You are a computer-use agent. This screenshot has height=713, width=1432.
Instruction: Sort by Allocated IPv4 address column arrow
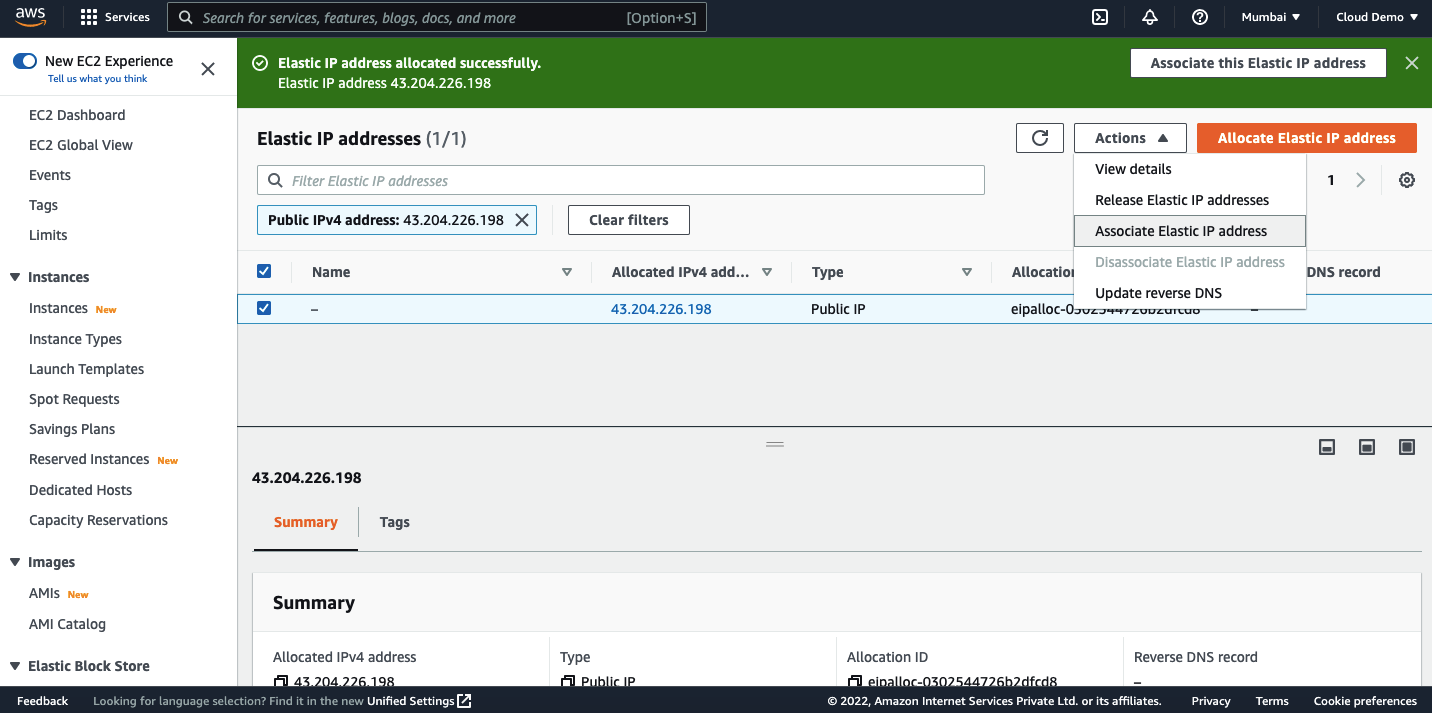[x=767, y=272]
